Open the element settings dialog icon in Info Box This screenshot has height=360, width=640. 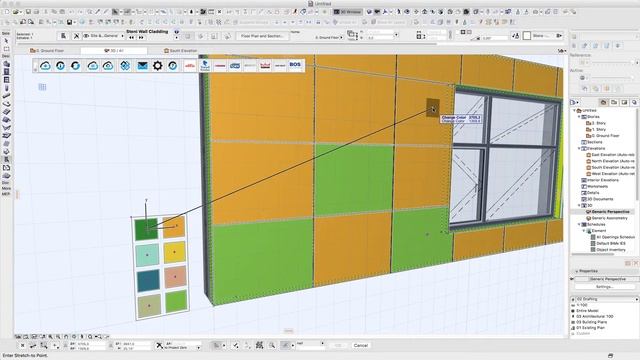[x=63, y=36]
